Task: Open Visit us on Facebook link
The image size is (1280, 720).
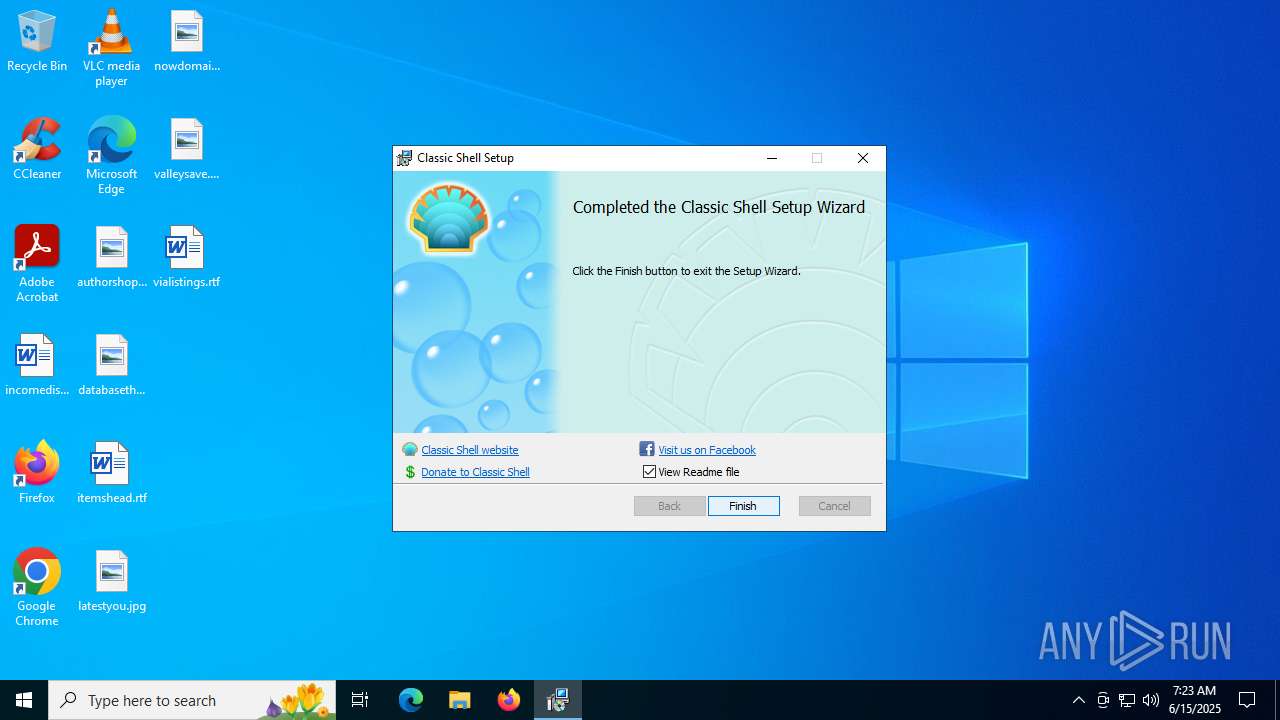Action: coord(707,450)
